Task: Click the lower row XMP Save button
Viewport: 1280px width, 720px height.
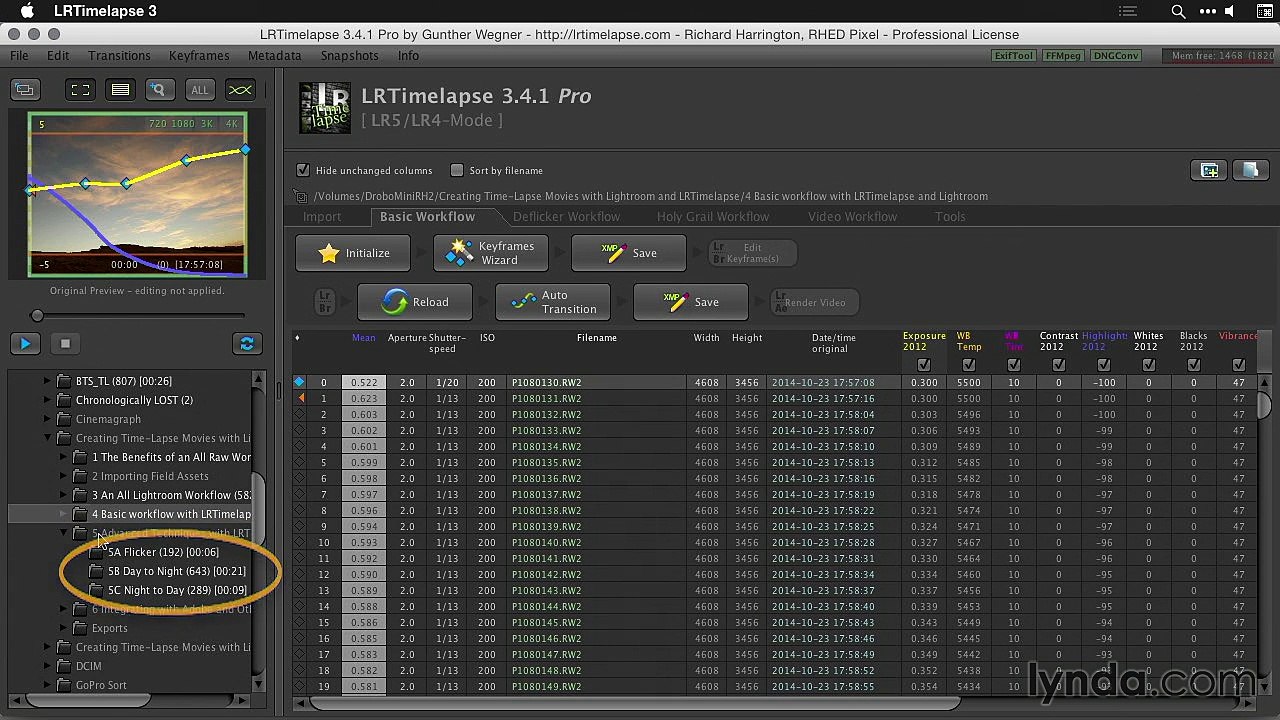Action: point(691,302)
